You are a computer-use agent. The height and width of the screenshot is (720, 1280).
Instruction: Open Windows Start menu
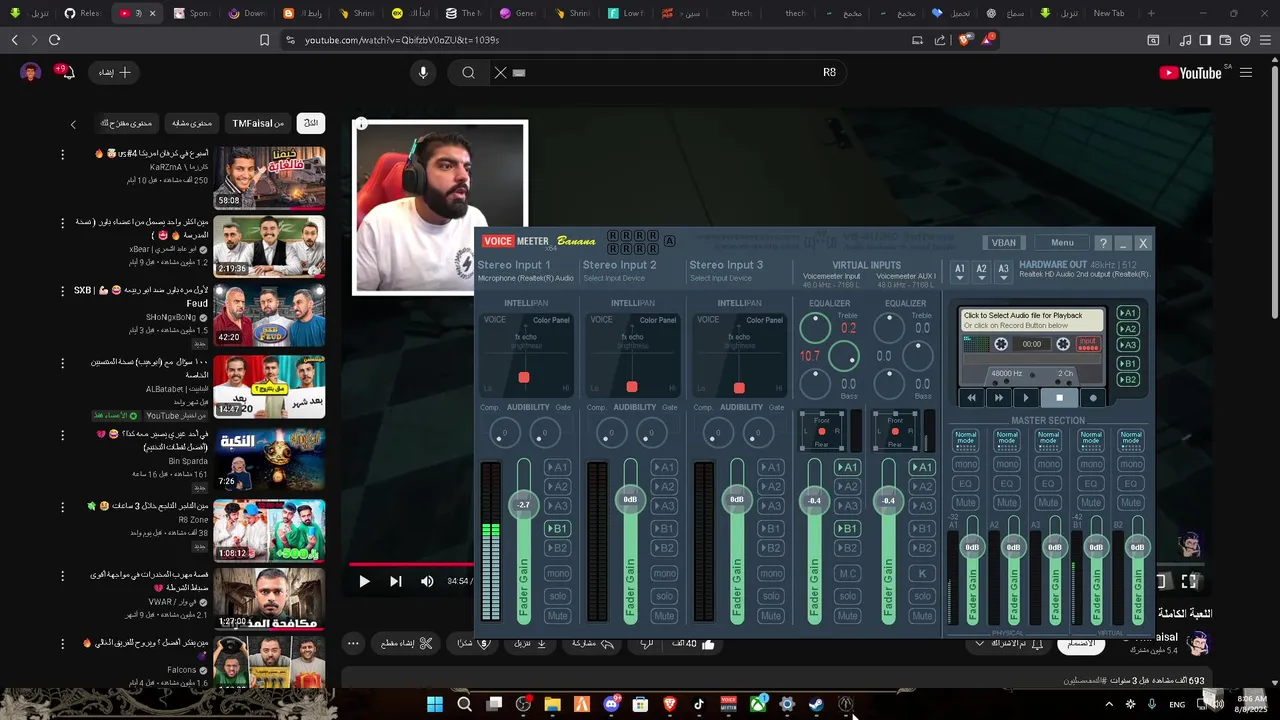coord(435,704)
